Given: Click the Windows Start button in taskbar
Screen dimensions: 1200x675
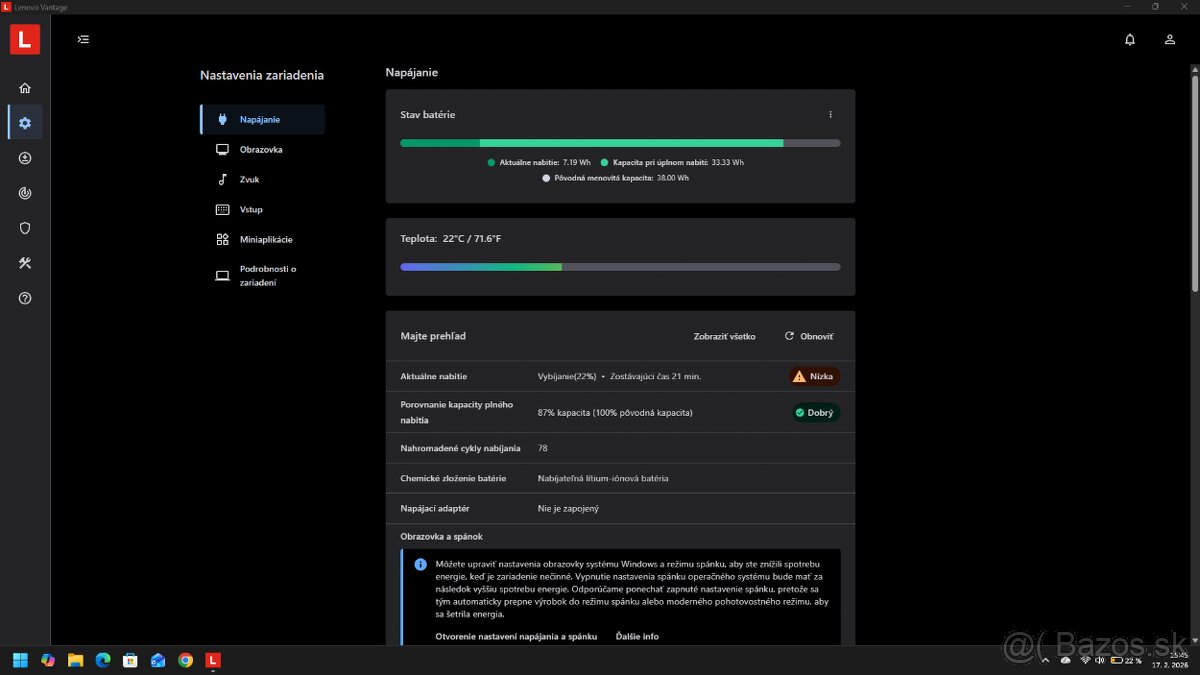Looking at the screenshot, I should [x=20, y=660].
